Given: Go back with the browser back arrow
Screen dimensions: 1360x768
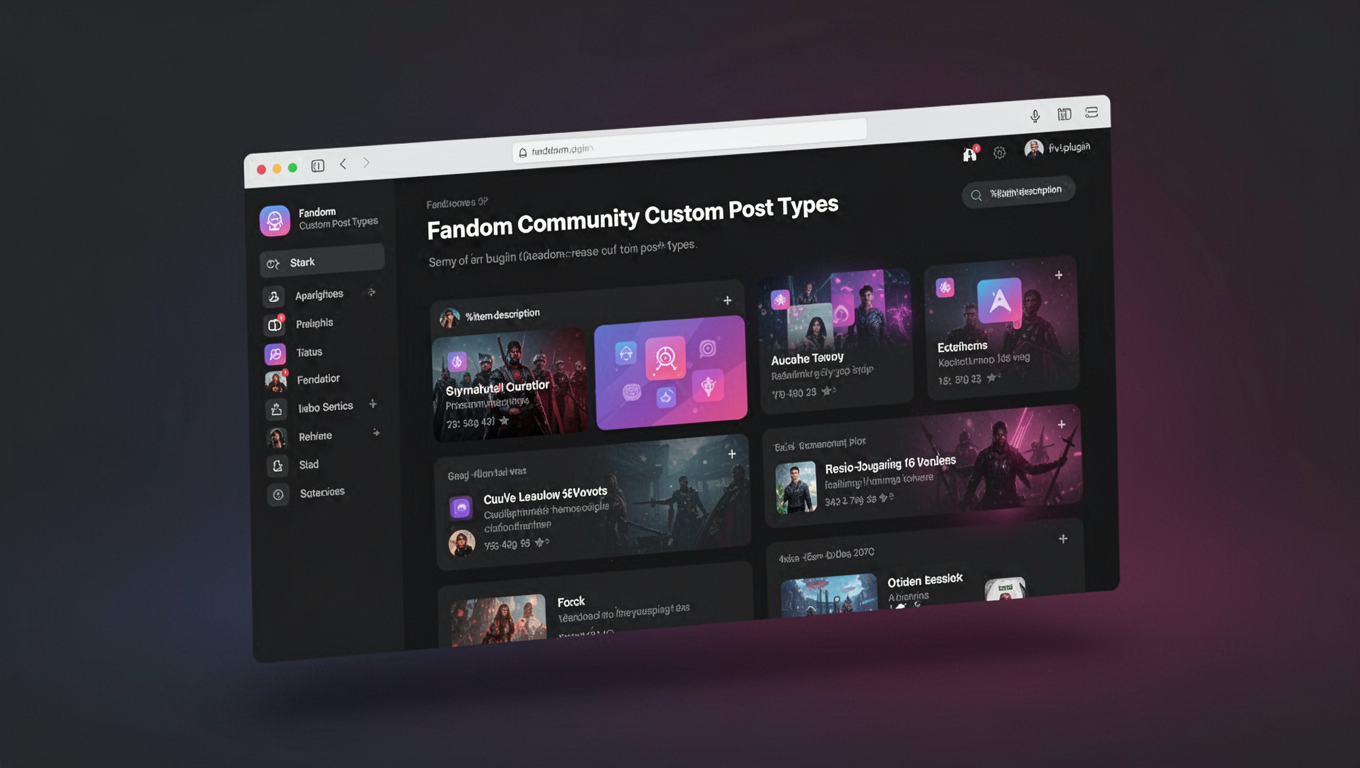Looking at the screenshot, I should (x=343, y=164).
